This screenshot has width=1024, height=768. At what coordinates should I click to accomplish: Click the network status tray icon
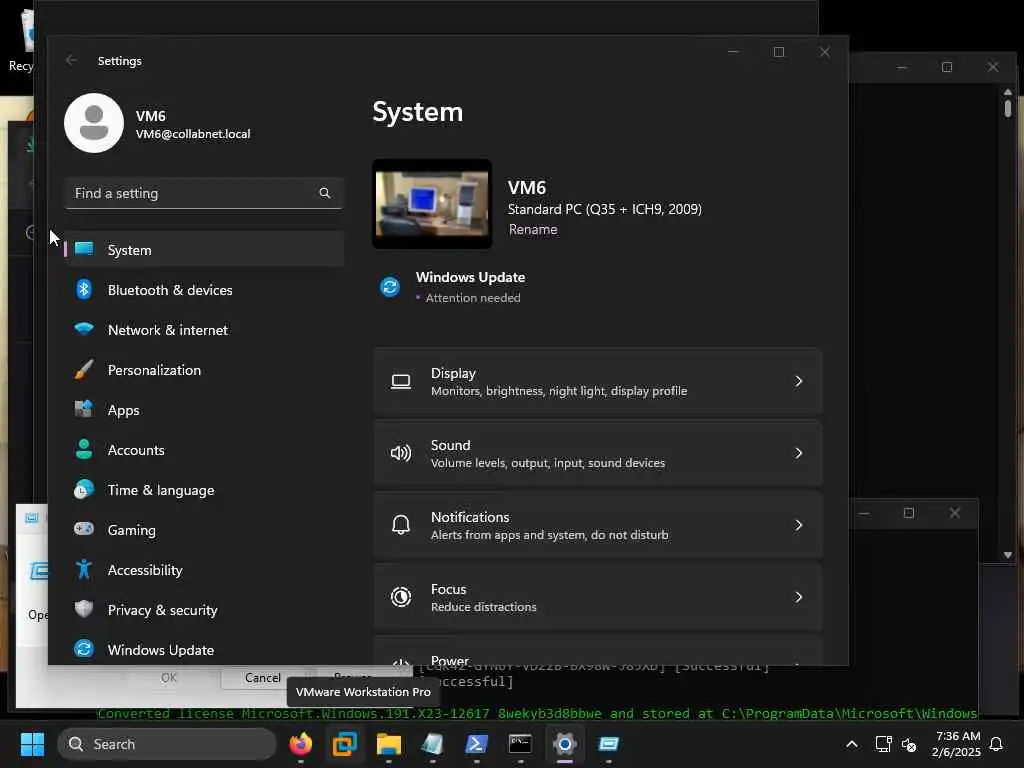pos(883,744)
